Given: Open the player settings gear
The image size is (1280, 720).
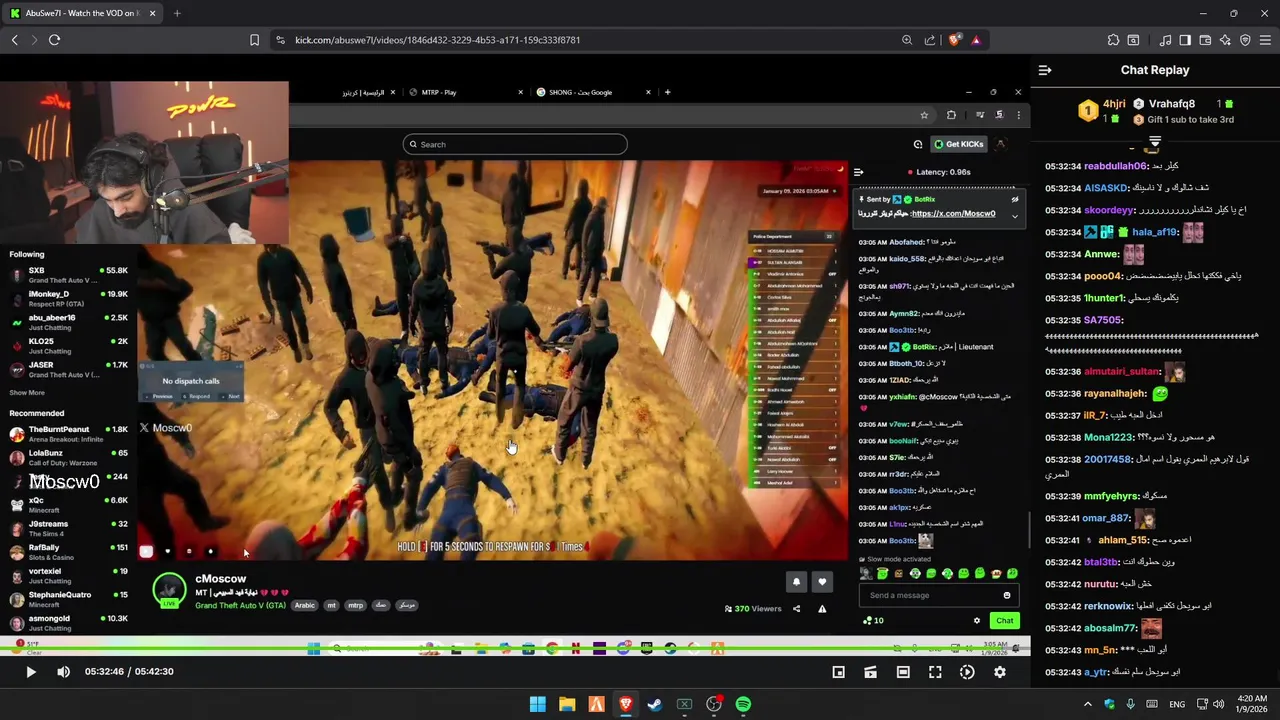Looking at the screenshot, I should (x=999, y=672).
